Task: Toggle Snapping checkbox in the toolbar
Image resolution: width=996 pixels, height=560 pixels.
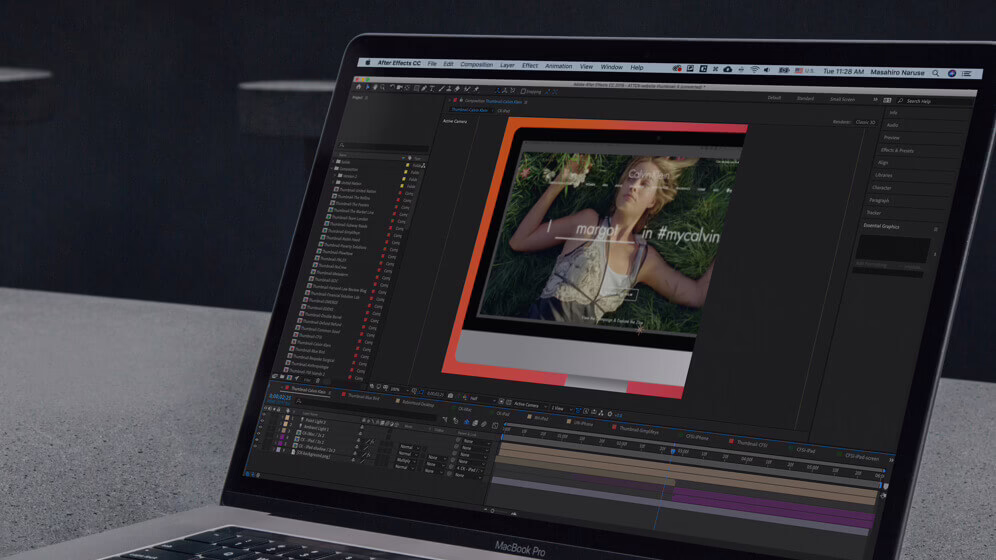Action: click(523, 91)
